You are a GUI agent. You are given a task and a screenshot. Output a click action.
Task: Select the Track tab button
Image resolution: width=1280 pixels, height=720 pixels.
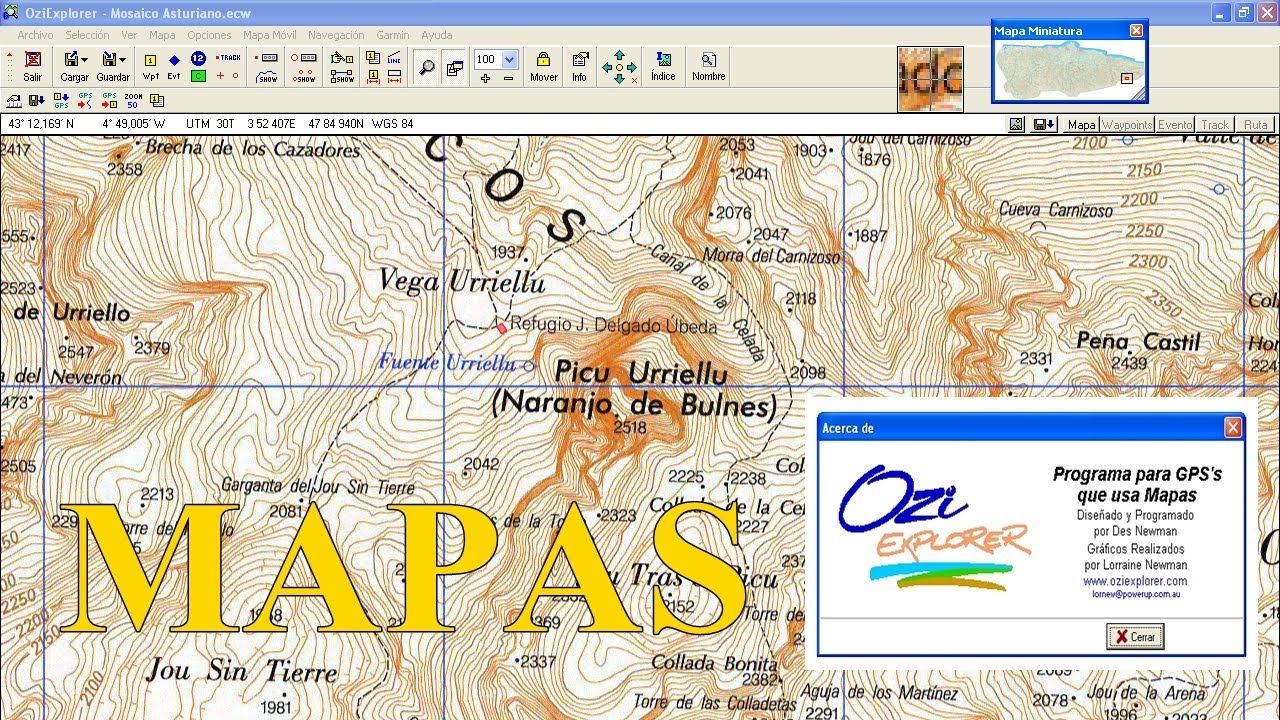(1215, 125)
